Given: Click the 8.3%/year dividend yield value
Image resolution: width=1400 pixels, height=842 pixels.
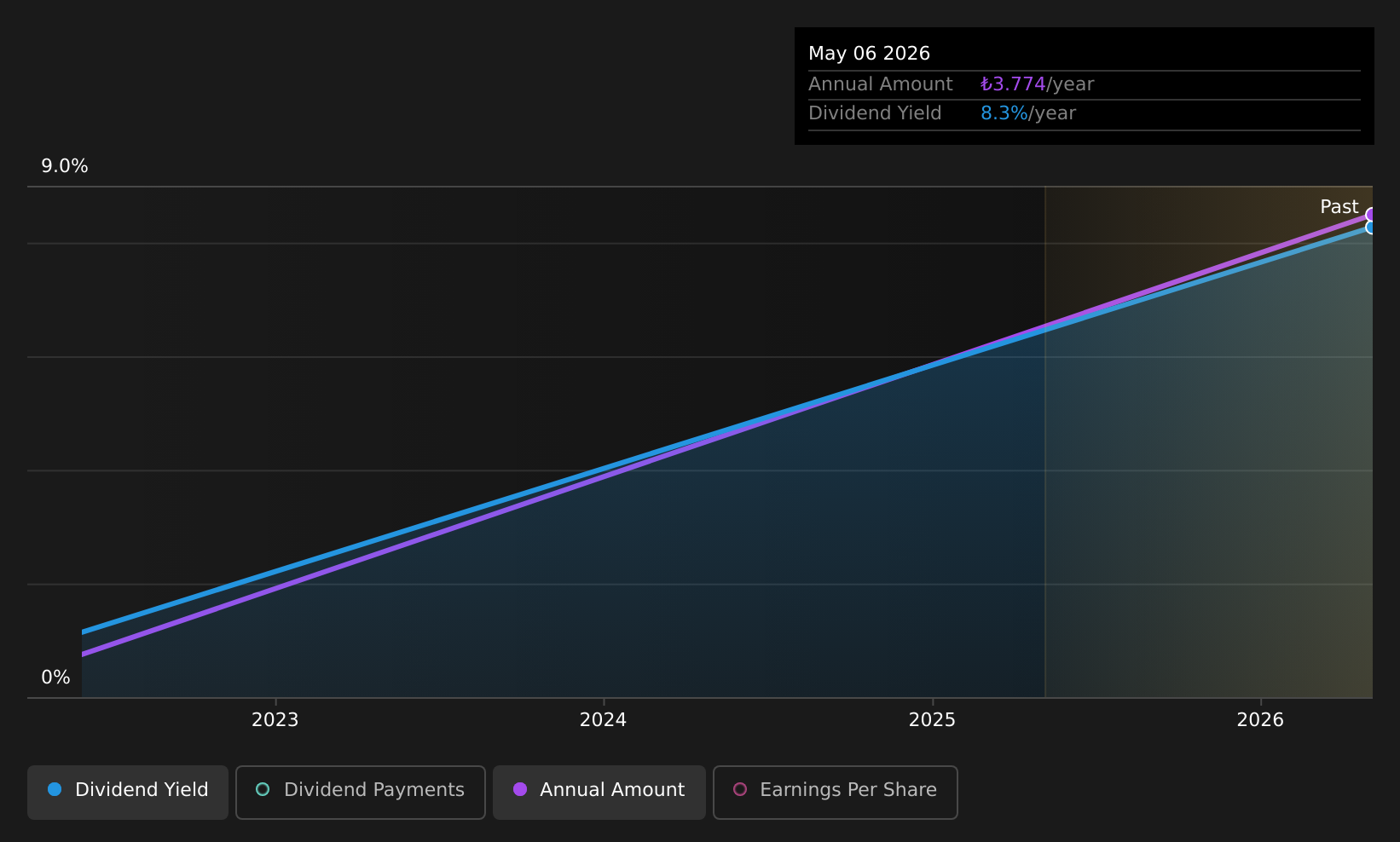Looking at the screenshot, I should click(1028, 113).
